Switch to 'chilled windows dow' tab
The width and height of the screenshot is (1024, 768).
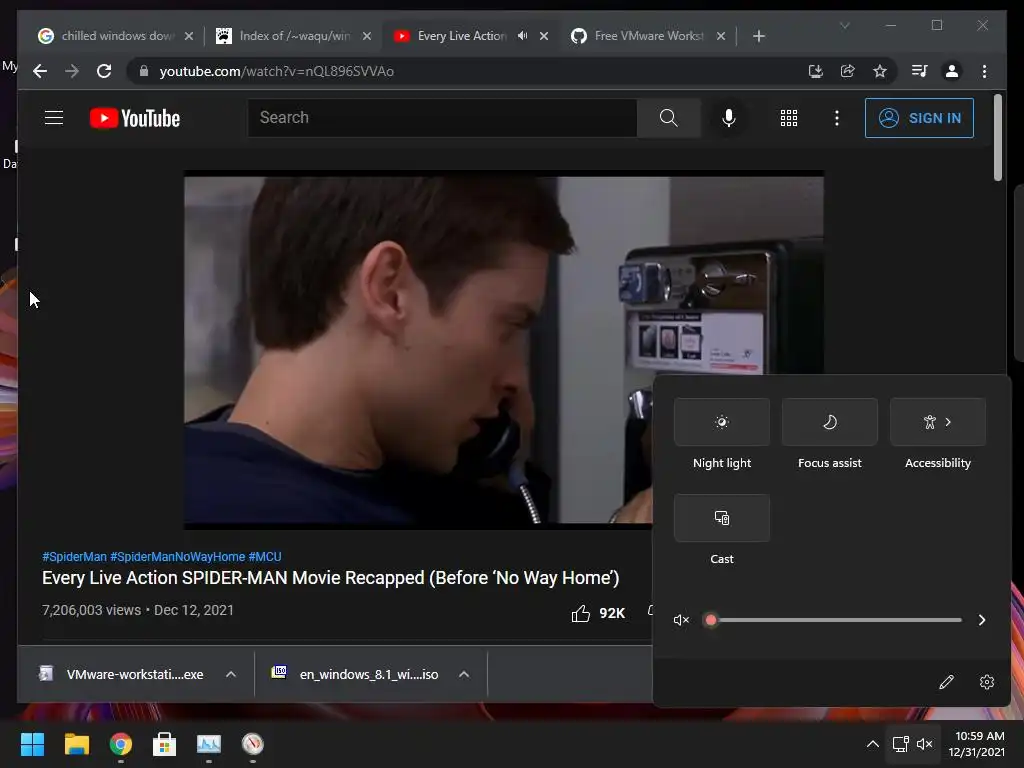116,36
